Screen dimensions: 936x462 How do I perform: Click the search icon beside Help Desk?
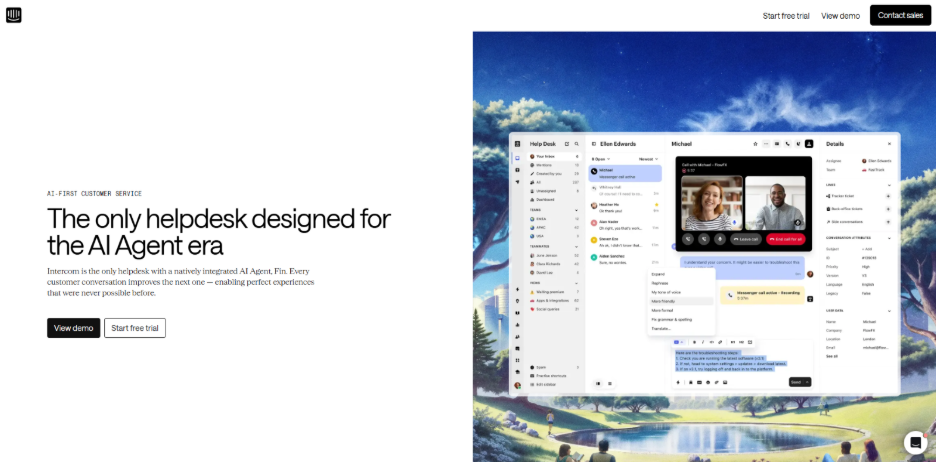577,144
